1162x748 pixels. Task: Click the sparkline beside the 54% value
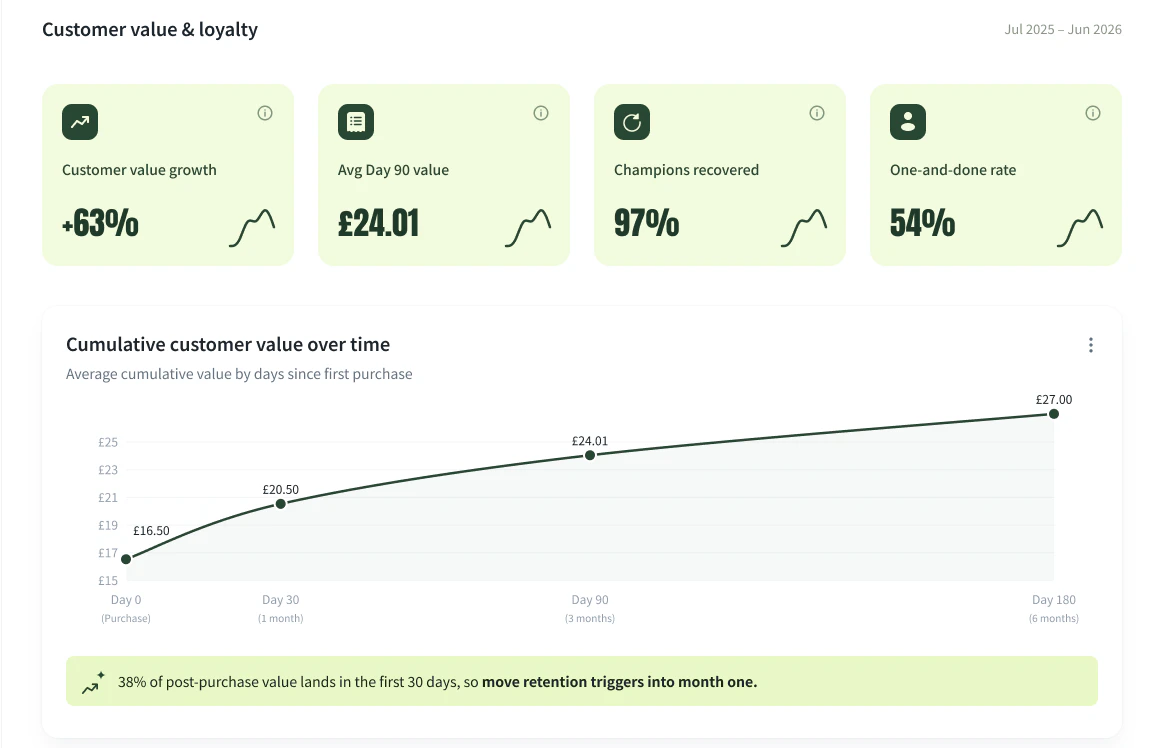point(1080,228)
